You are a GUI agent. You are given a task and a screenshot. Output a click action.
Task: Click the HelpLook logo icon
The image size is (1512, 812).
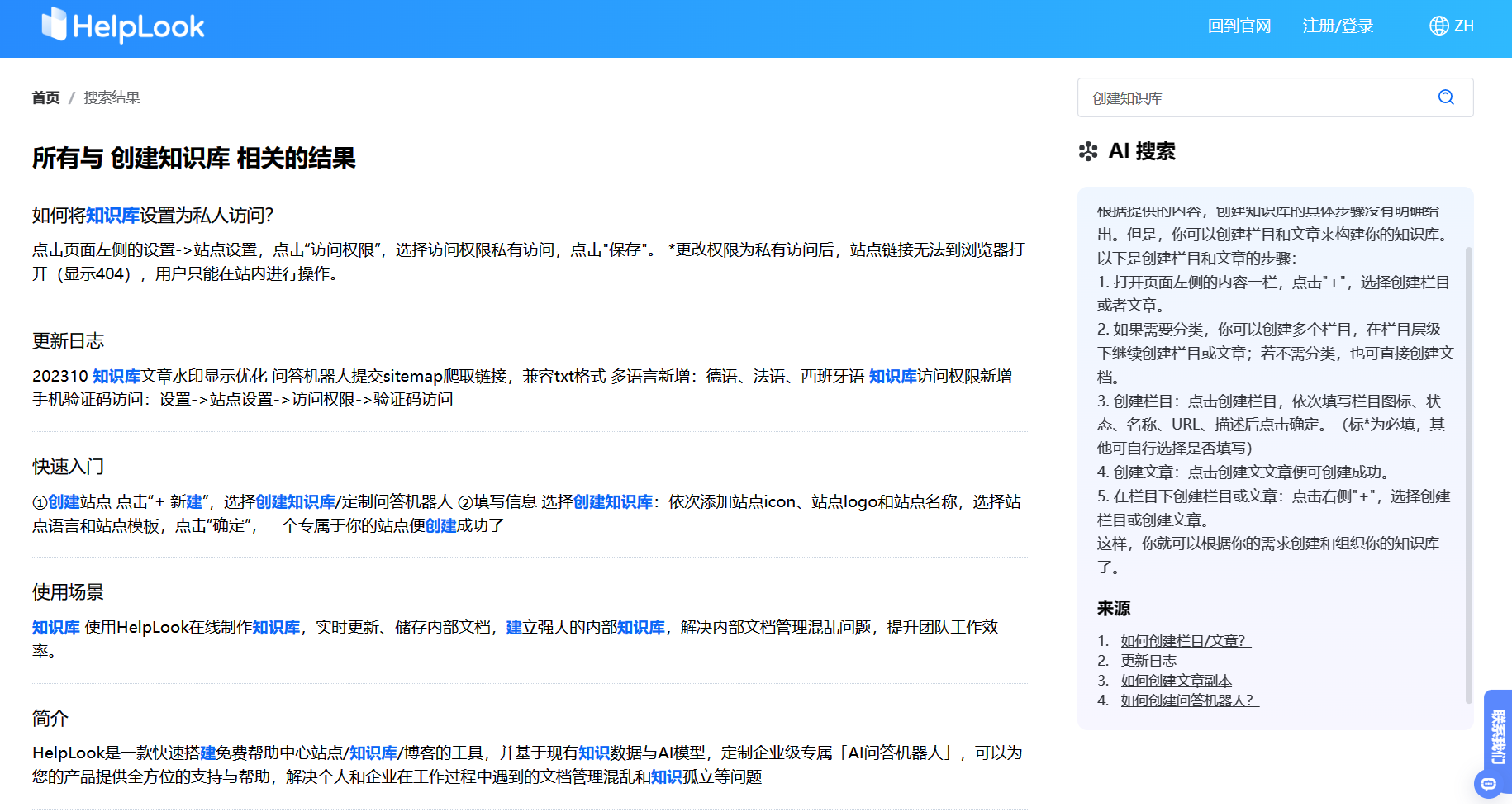(x=55, y=25)
